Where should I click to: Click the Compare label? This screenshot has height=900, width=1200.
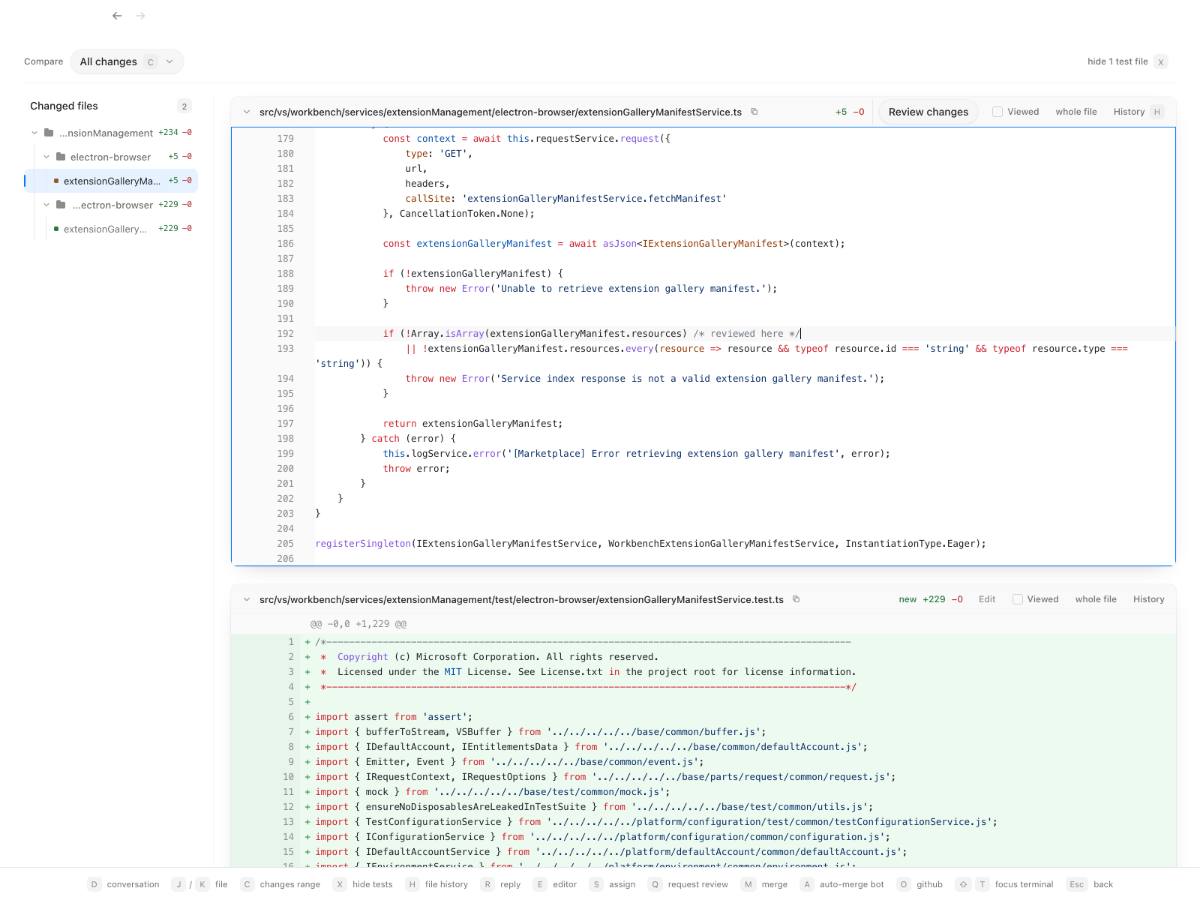click(x=43, y=62)
